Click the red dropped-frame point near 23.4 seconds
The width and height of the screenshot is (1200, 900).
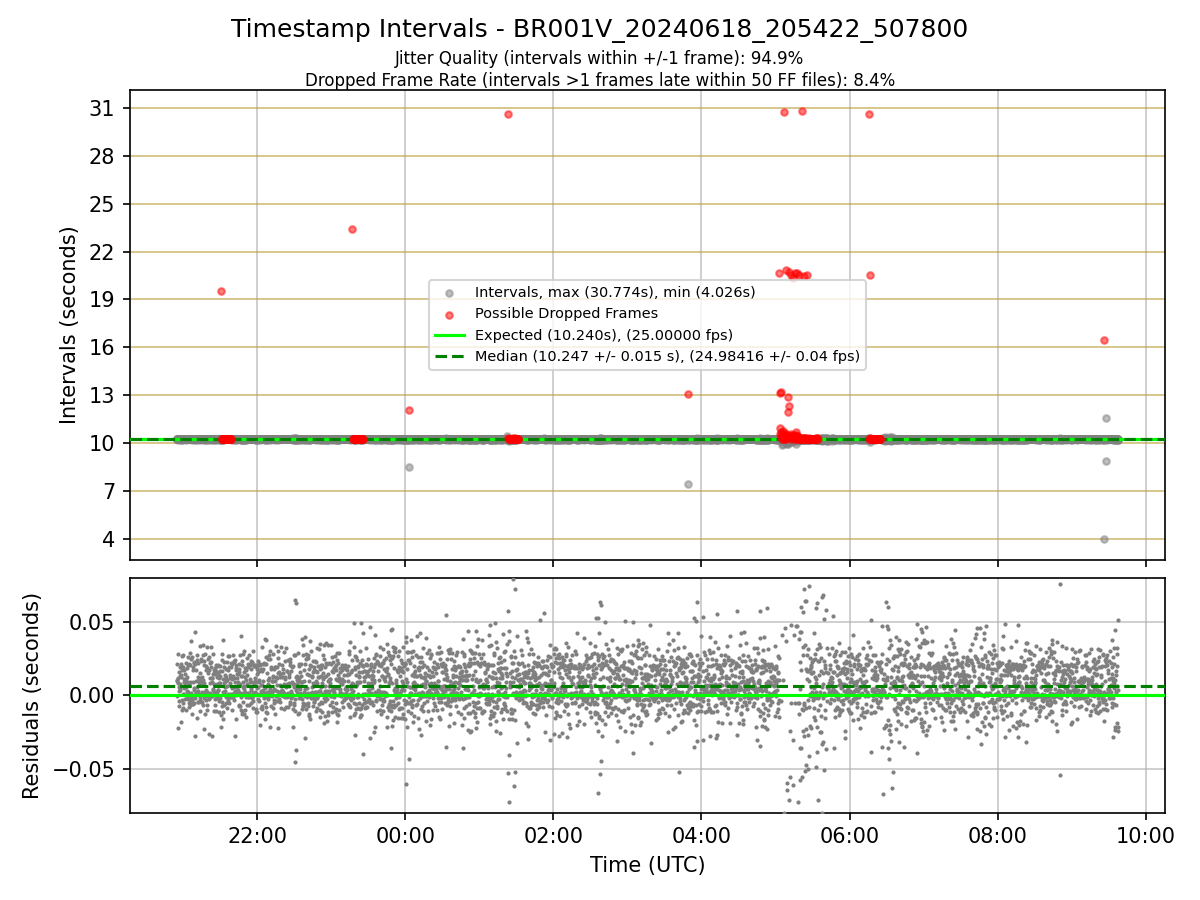pos(352,229)
